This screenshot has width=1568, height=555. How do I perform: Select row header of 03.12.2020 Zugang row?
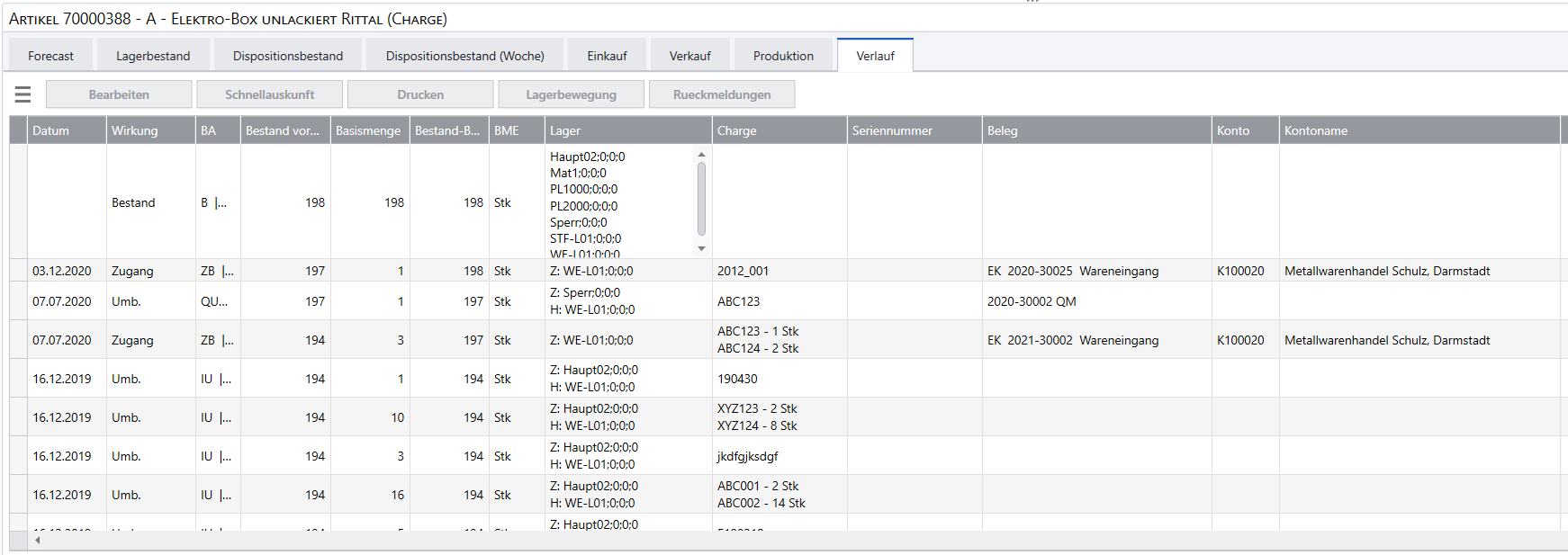tap(18, 271)
